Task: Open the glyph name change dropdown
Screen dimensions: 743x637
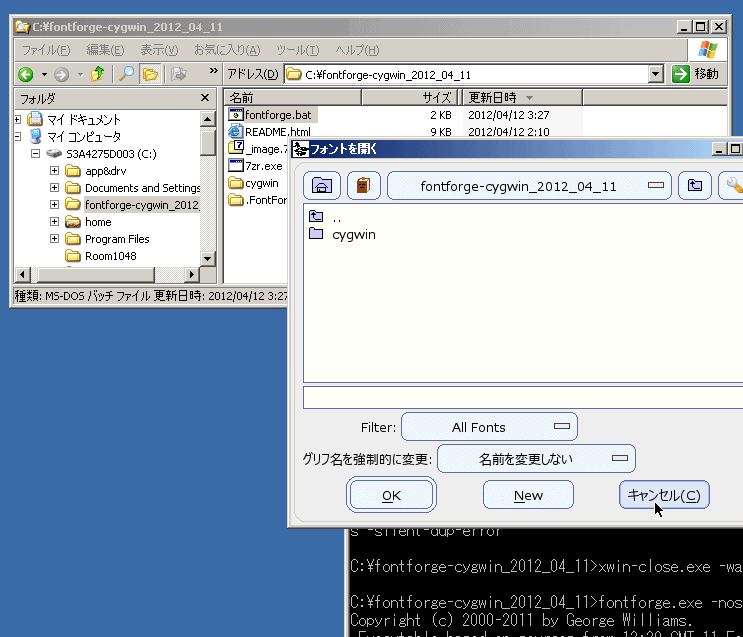Action: 536,458
